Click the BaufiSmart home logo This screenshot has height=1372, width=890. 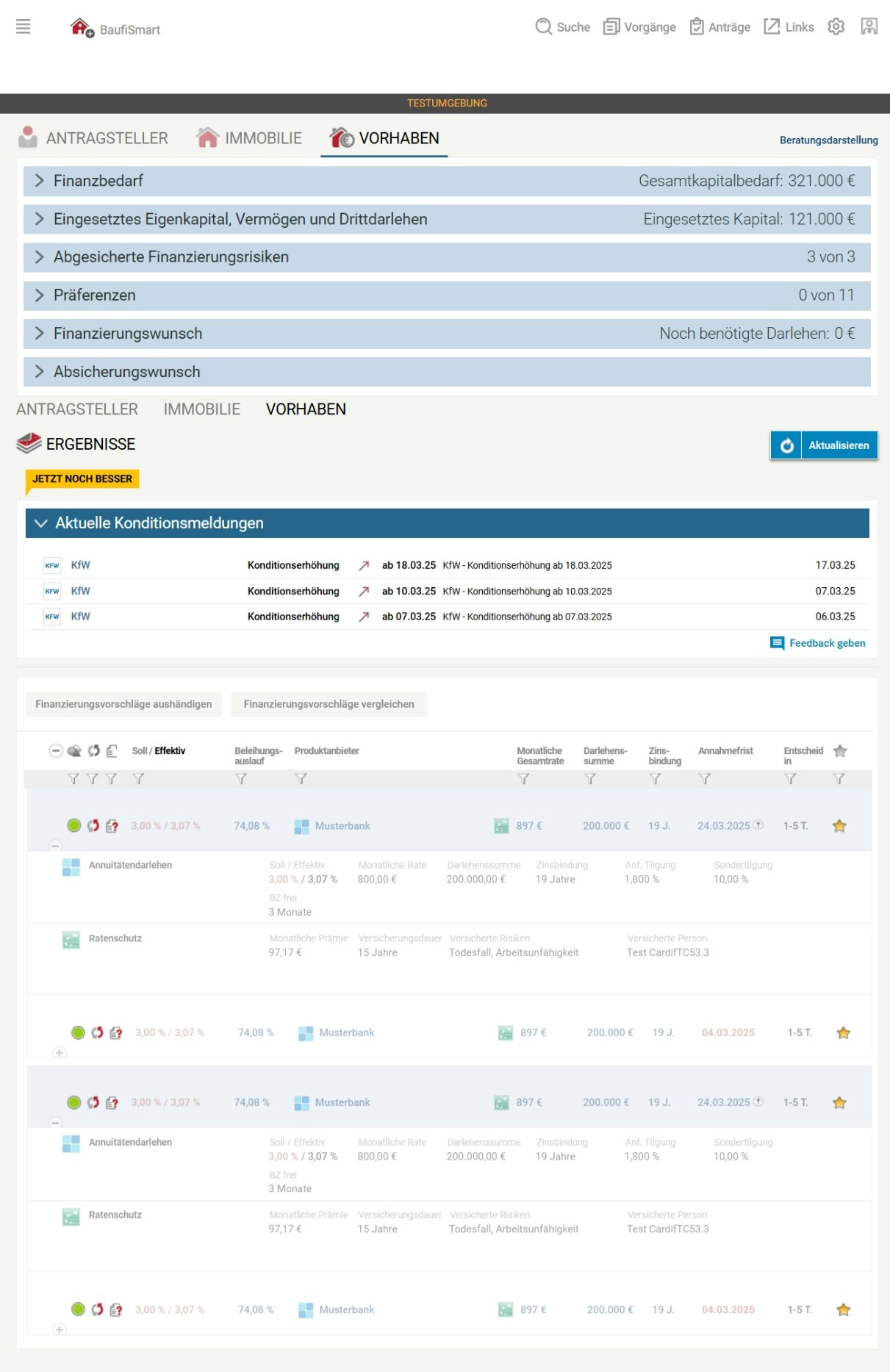pyautogui.click(x=81, y=28)
